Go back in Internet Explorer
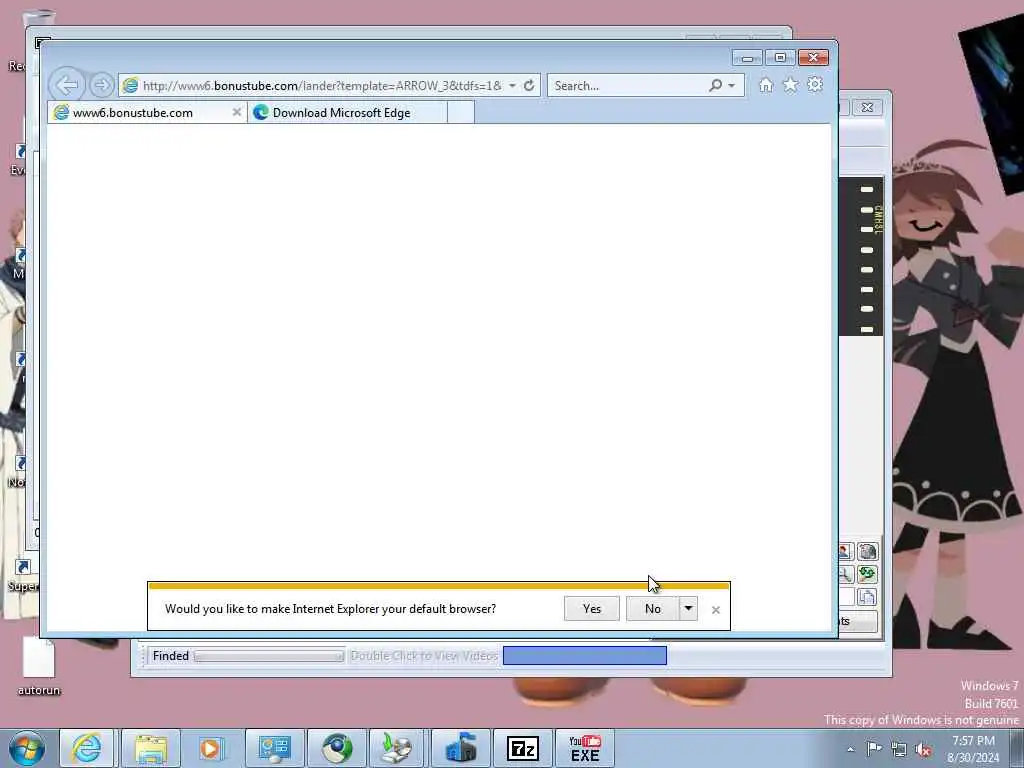Screen dimensions: 1024x768 pyautogui.click(x=67, y=85)
